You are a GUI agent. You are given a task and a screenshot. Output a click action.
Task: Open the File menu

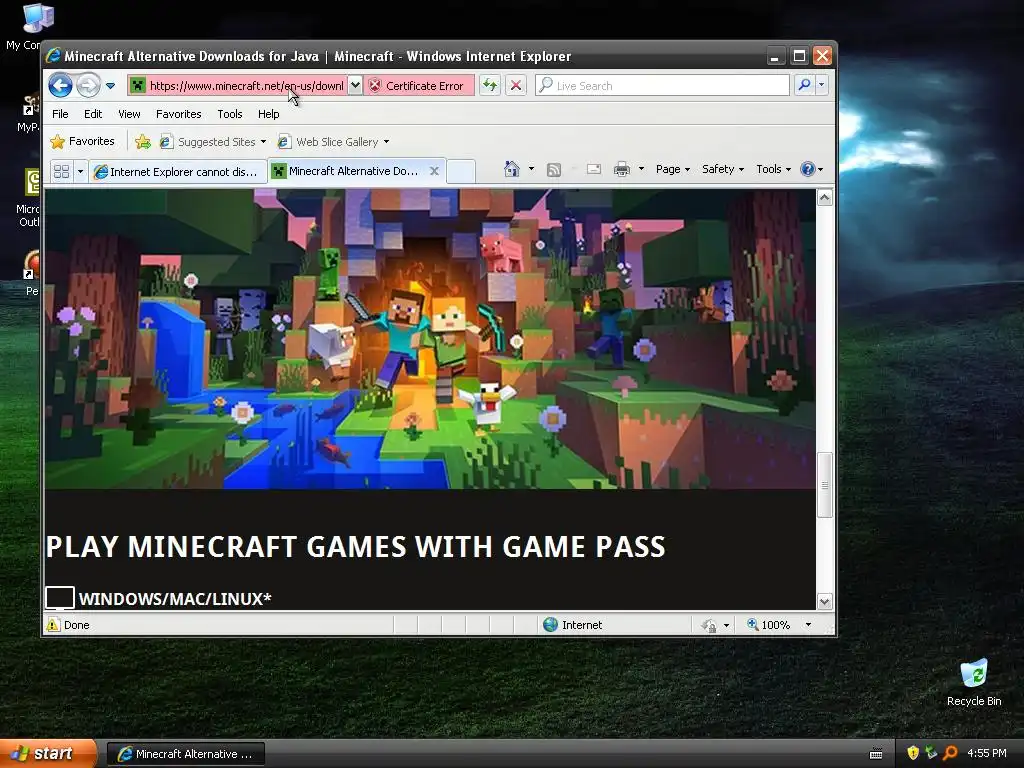(x=60, y=114)
